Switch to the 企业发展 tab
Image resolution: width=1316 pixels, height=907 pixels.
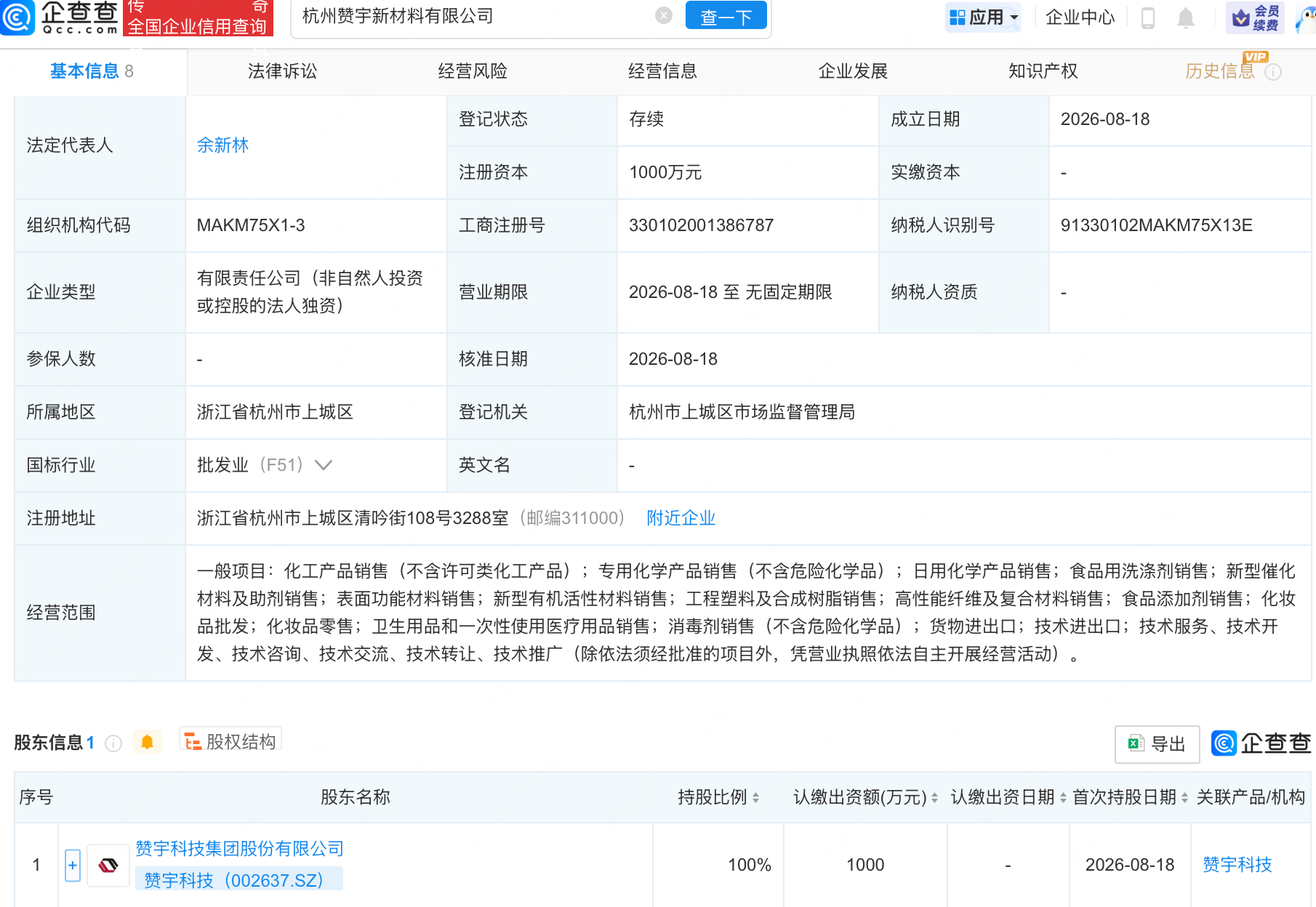(x=853, y=71)
